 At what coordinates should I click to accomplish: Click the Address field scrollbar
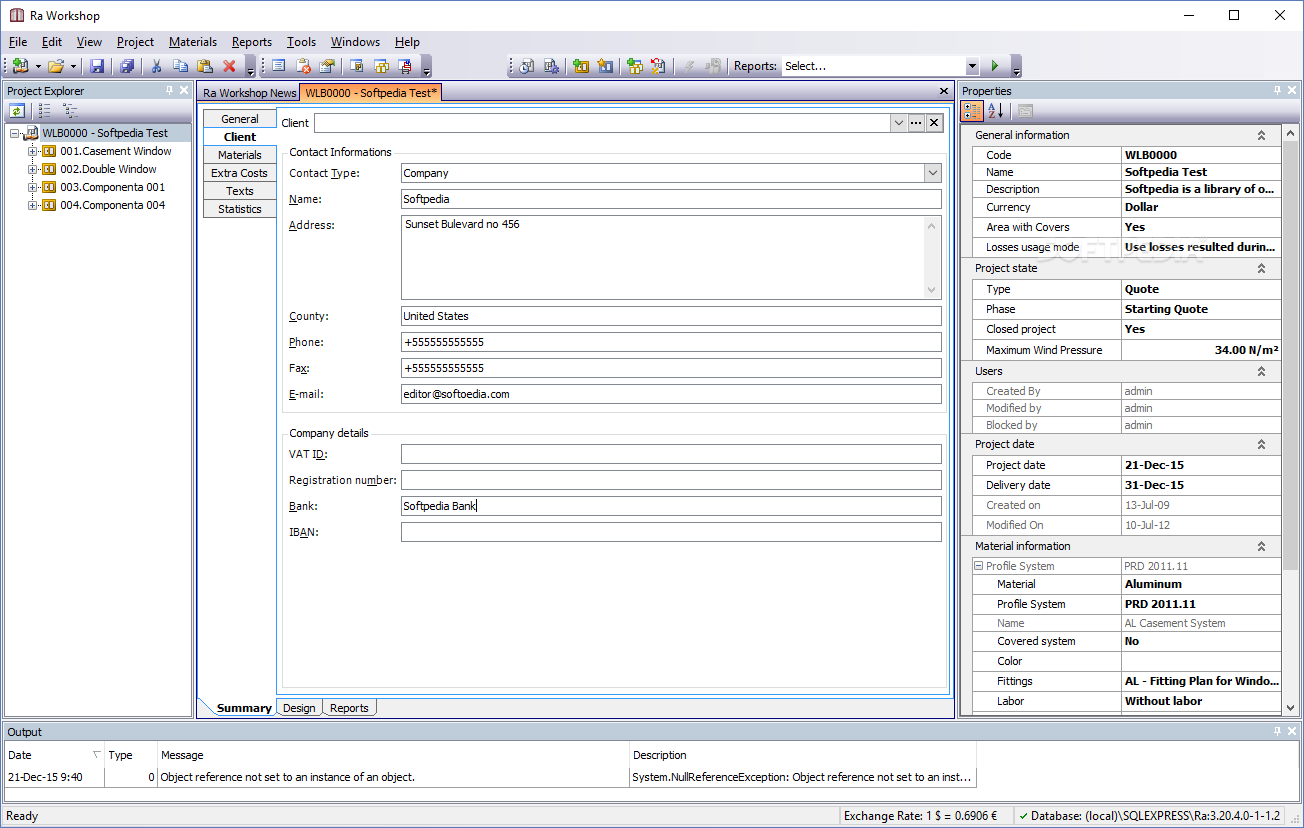point(933,258)
